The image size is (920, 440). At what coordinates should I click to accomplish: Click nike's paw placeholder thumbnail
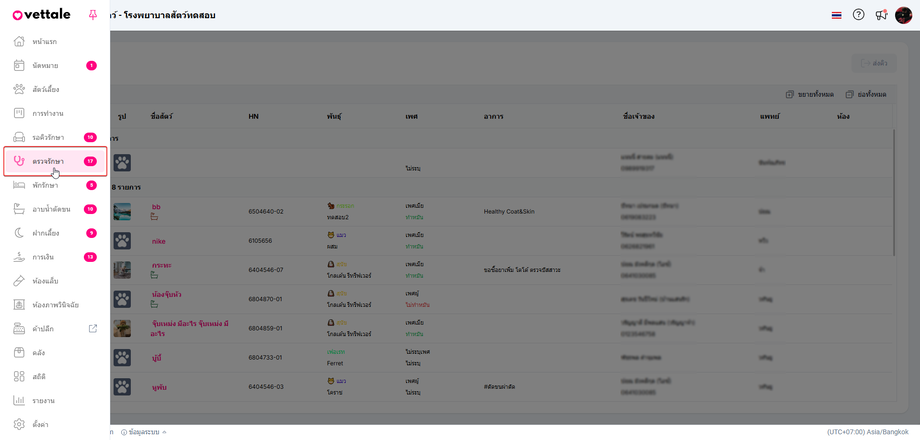(x=122, y=241)
